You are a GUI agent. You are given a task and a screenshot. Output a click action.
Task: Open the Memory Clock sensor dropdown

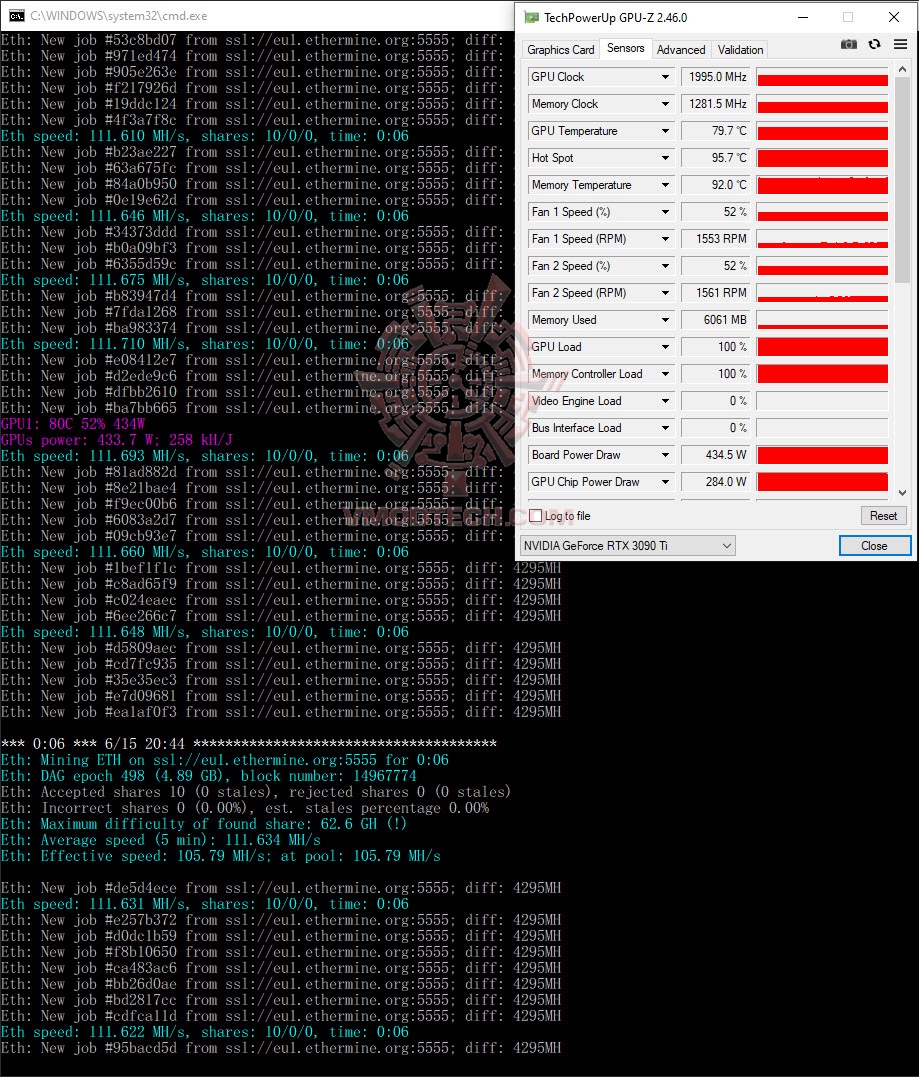pos(665,104)
